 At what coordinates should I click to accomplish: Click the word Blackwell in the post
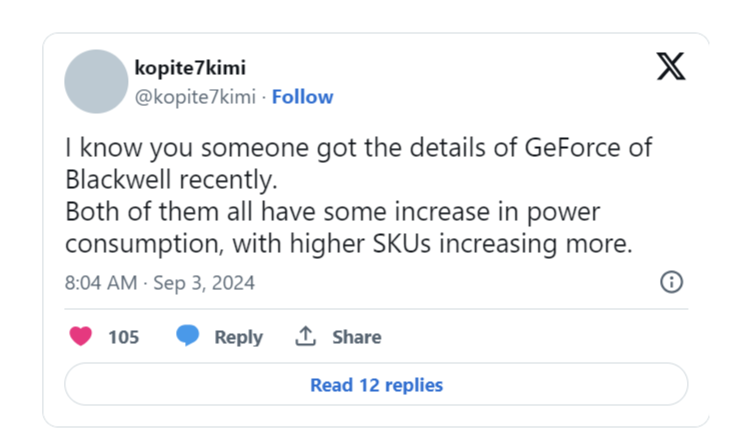[x=118, y=179]
